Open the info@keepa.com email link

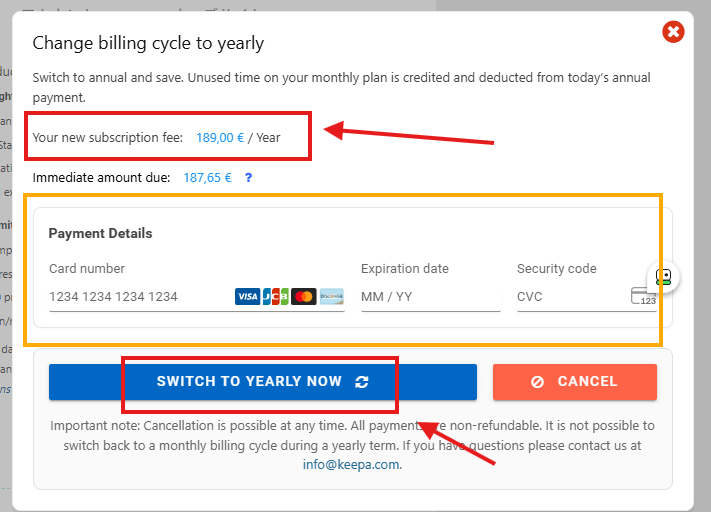point(351,464)
